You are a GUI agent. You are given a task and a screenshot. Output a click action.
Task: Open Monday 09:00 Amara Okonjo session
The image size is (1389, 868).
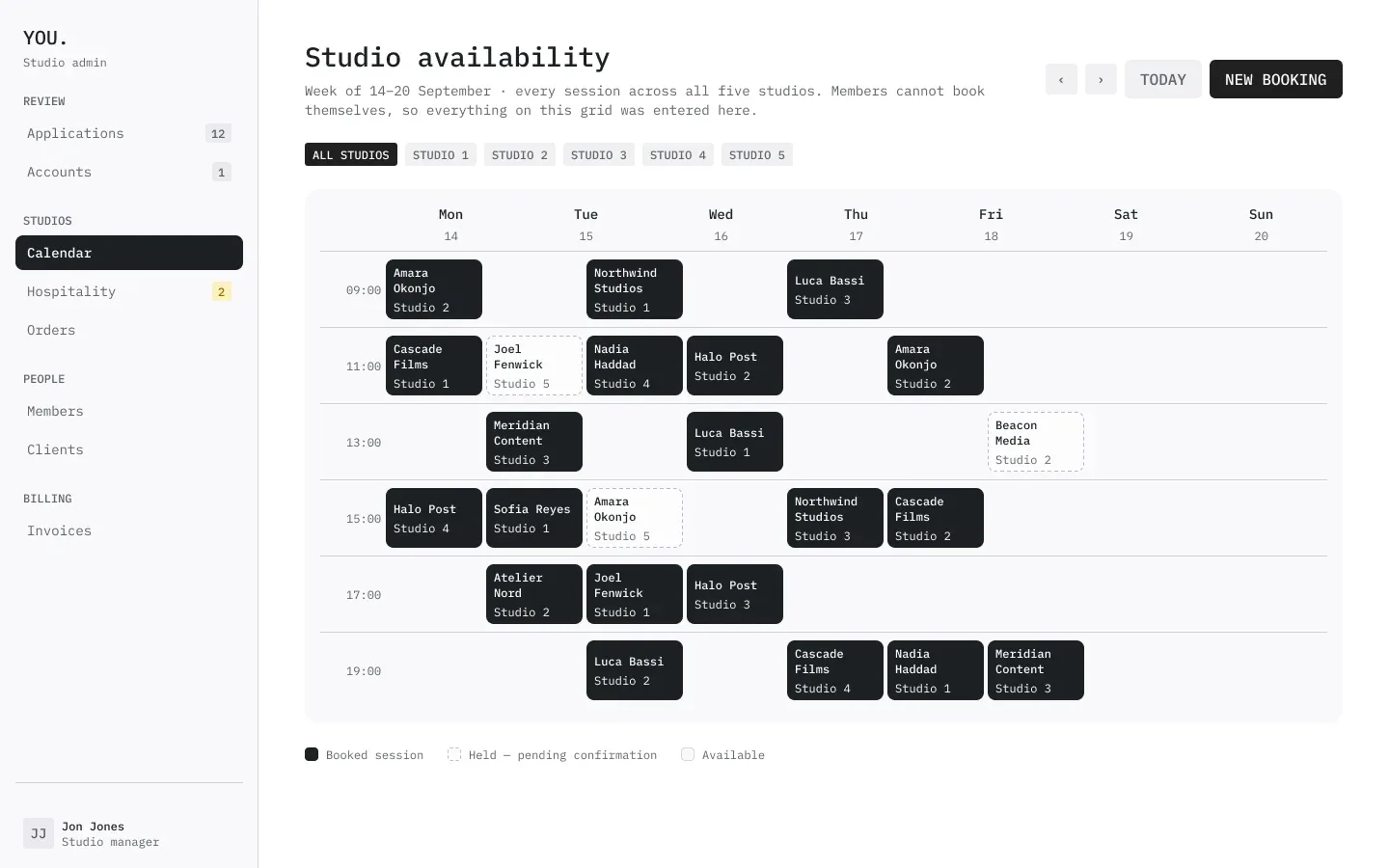(434, 289)
